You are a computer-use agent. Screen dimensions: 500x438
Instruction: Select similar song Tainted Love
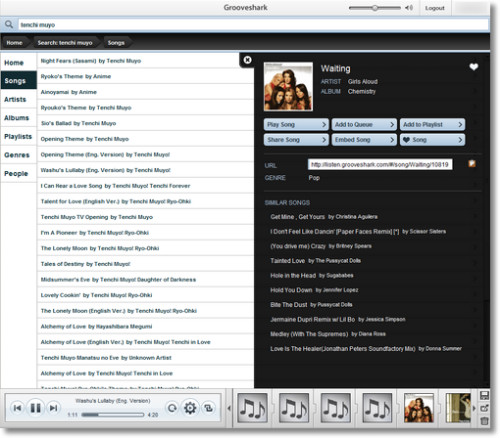pyautogui.click(x=315, y=261)
